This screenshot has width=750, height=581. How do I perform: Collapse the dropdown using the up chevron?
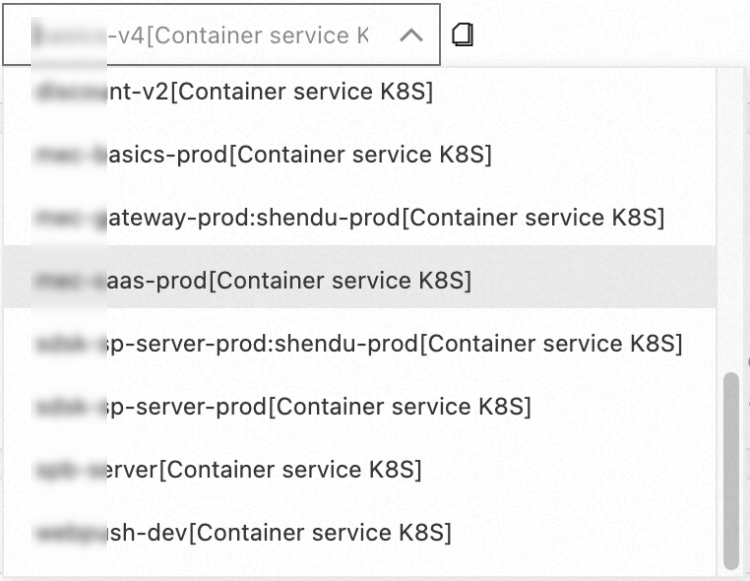pos(411,36)
